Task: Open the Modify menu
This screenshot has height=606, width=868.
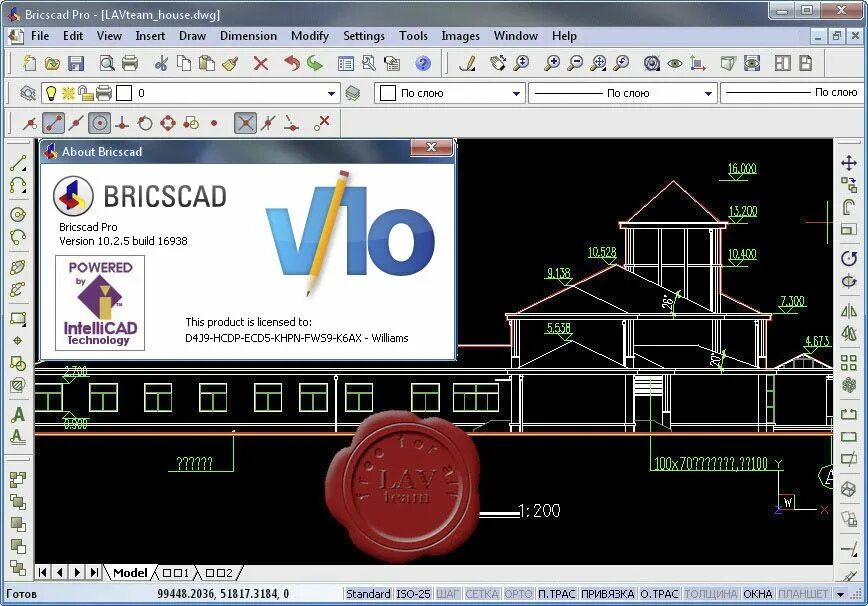Action: 309,36
